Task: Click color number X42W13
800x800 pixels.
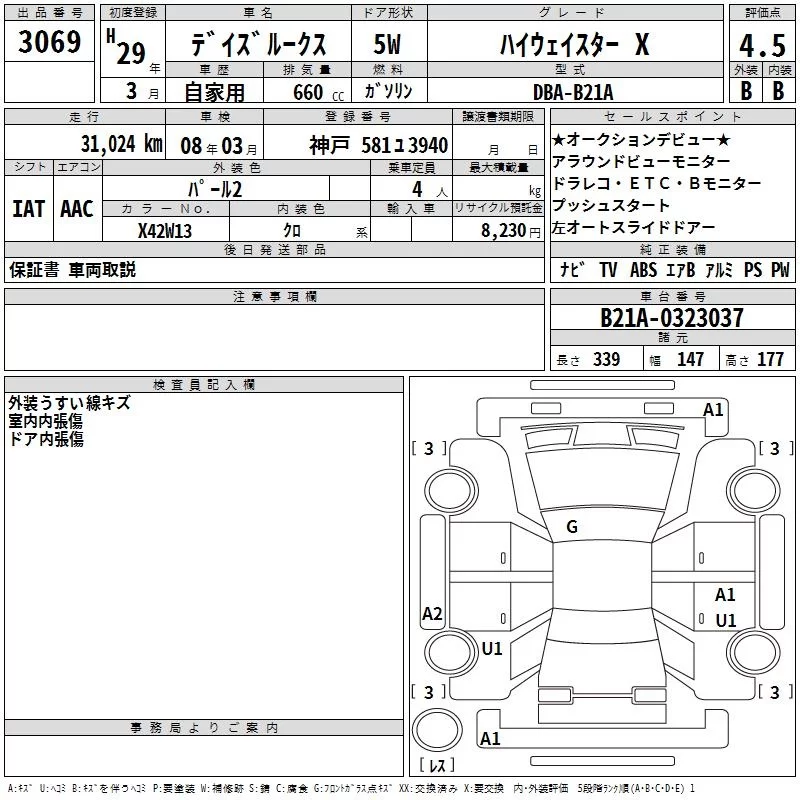Action: coord(165,231)
